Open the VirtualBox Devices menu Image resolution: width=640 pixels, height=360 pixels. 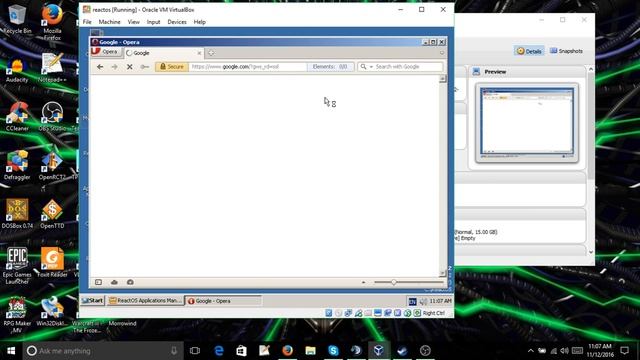coord(177,22)
